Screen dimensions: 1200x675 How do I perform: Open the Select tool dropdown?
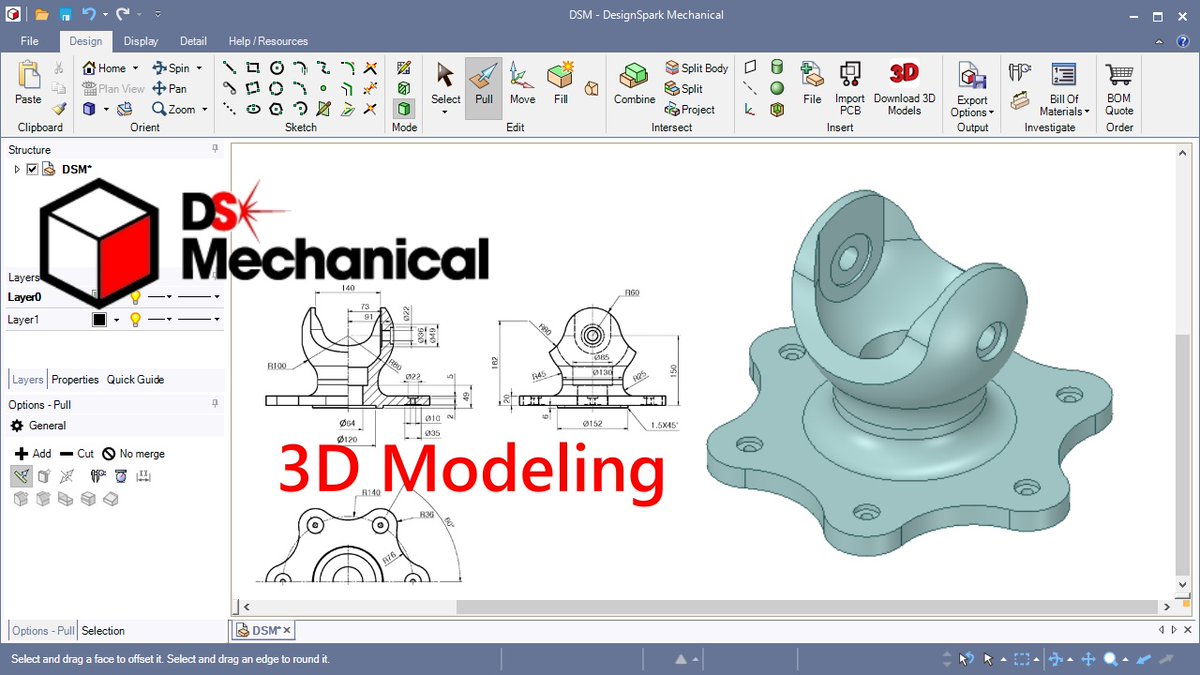point(445,112)
